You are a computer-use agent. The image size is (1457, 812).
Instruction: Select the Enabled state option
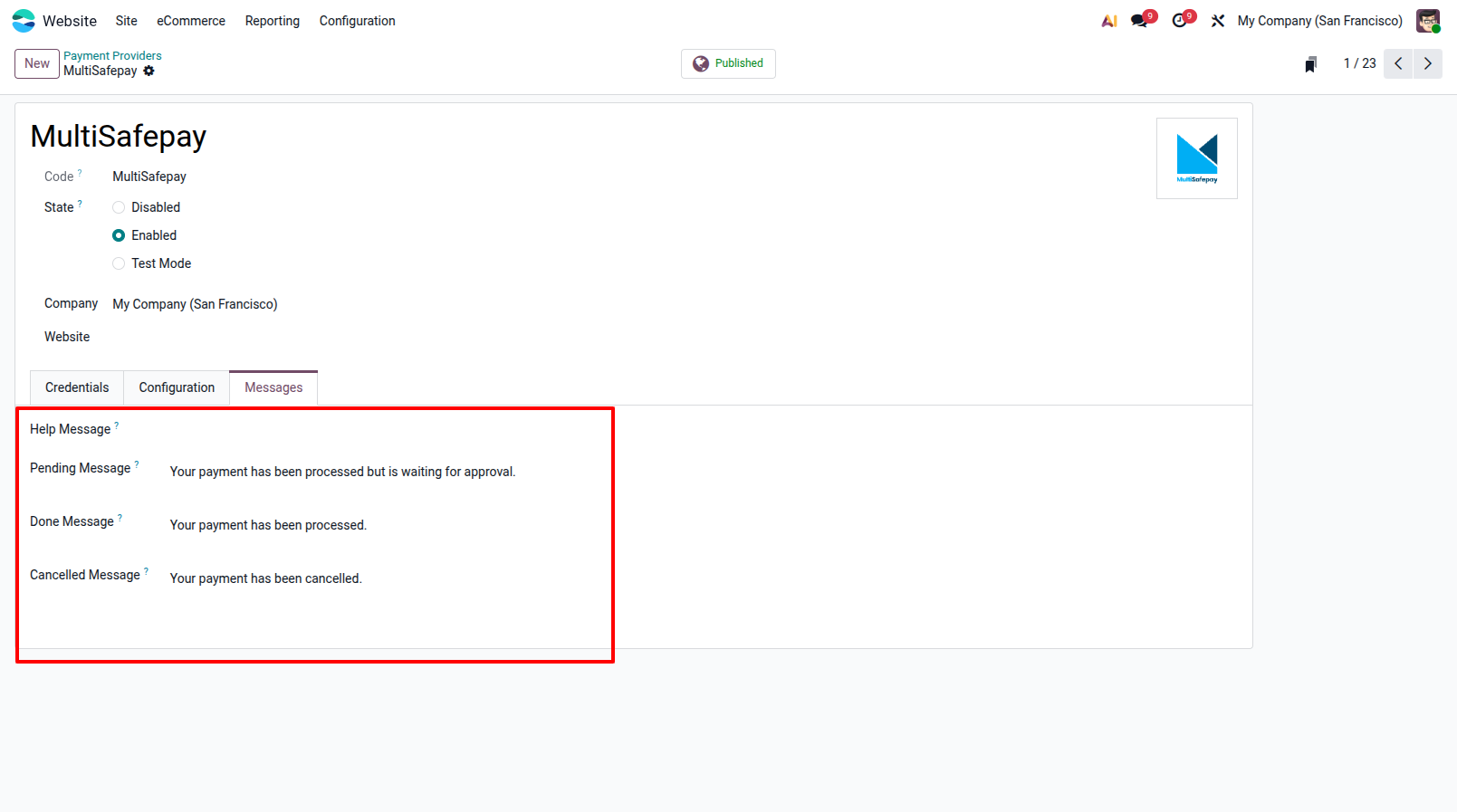click(119, 235)
